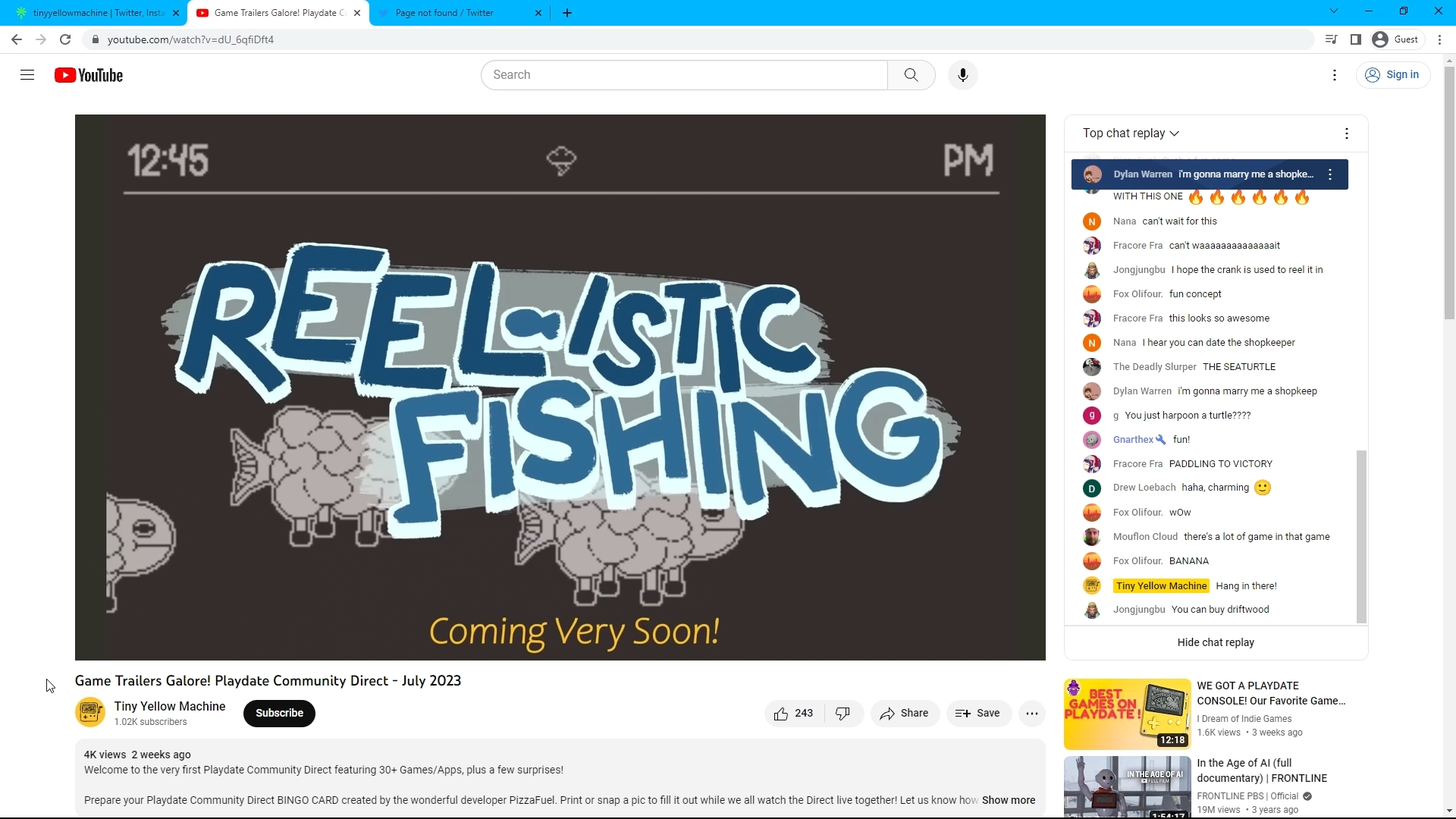Open Chrome three-dot browser menu
The image size is (1456, 819).
pos(1440,39)
